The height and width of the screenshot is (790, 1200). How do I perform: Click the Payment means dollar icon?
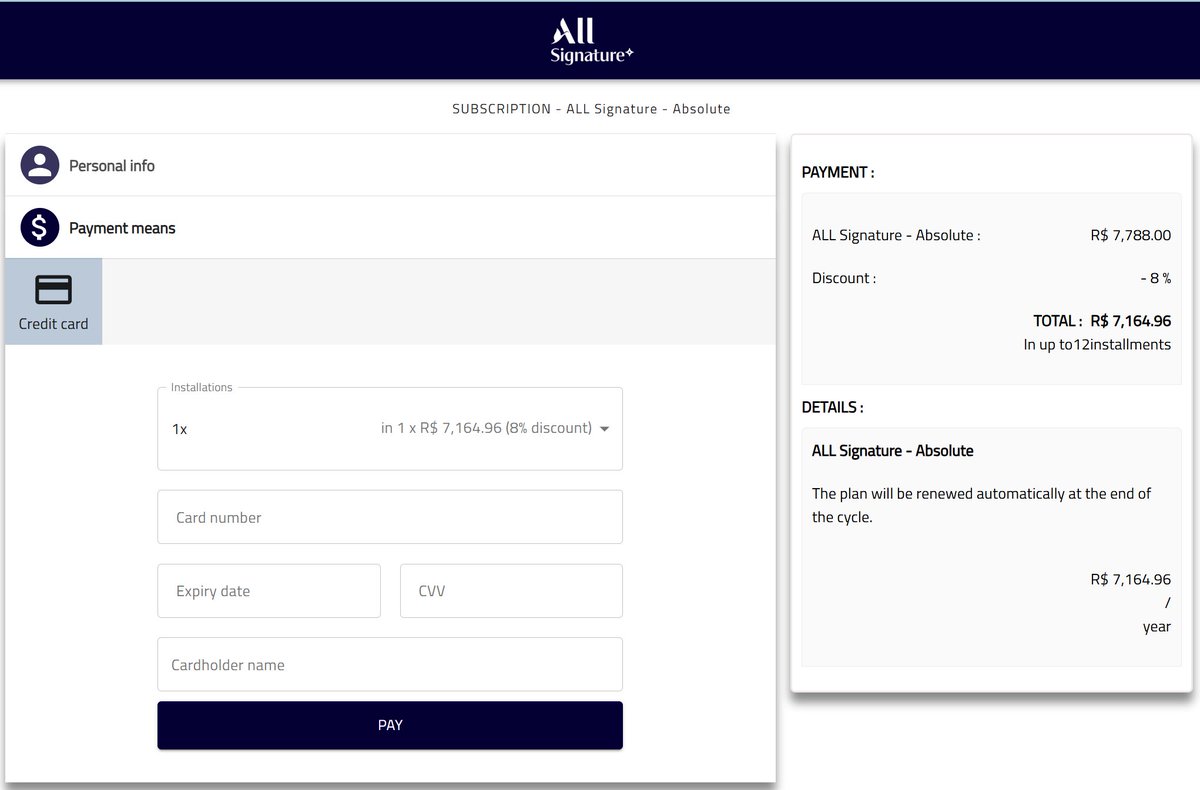[40, 228]
